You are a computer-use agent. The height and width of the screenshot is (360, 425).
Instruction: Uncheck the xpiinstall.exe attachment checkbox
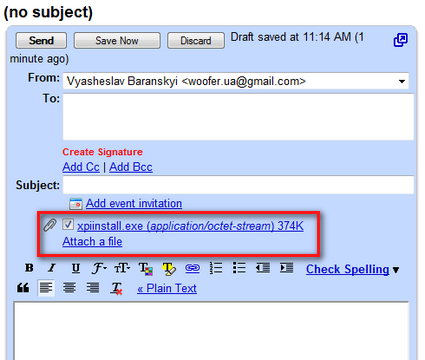pyautogui.click(x=68, y=224)
